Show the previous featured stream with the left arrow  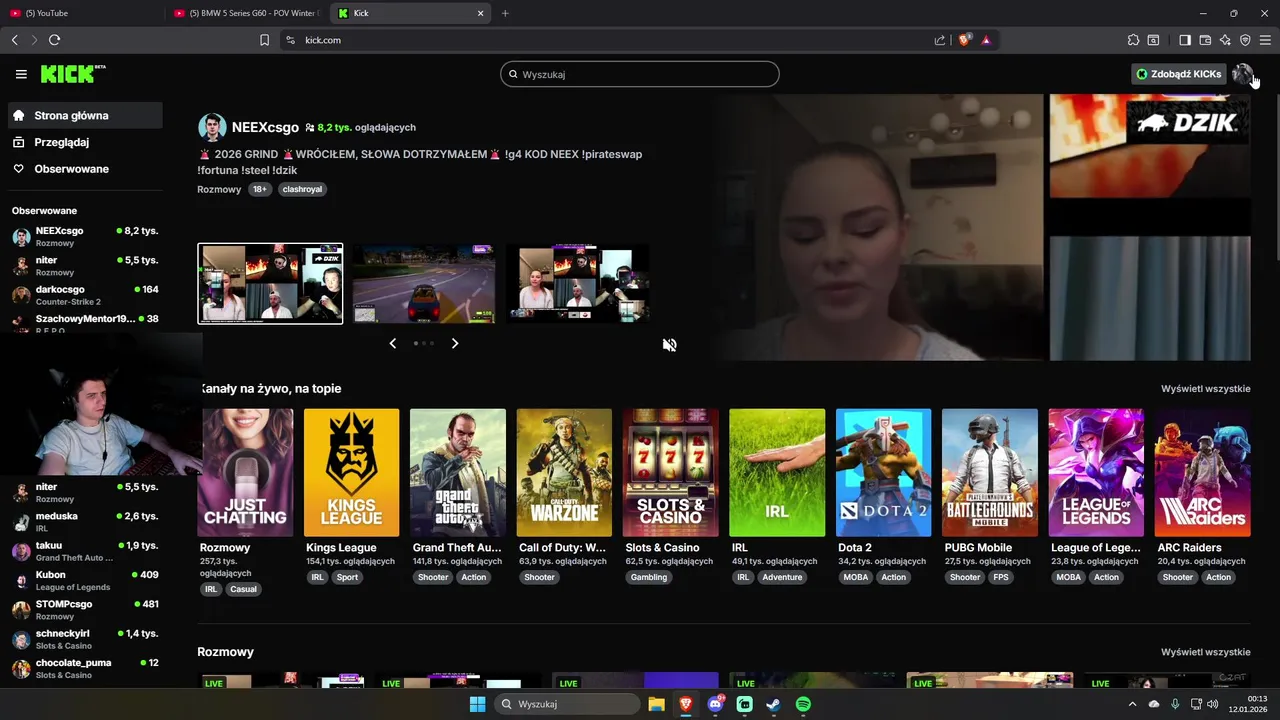pos(392,343)
